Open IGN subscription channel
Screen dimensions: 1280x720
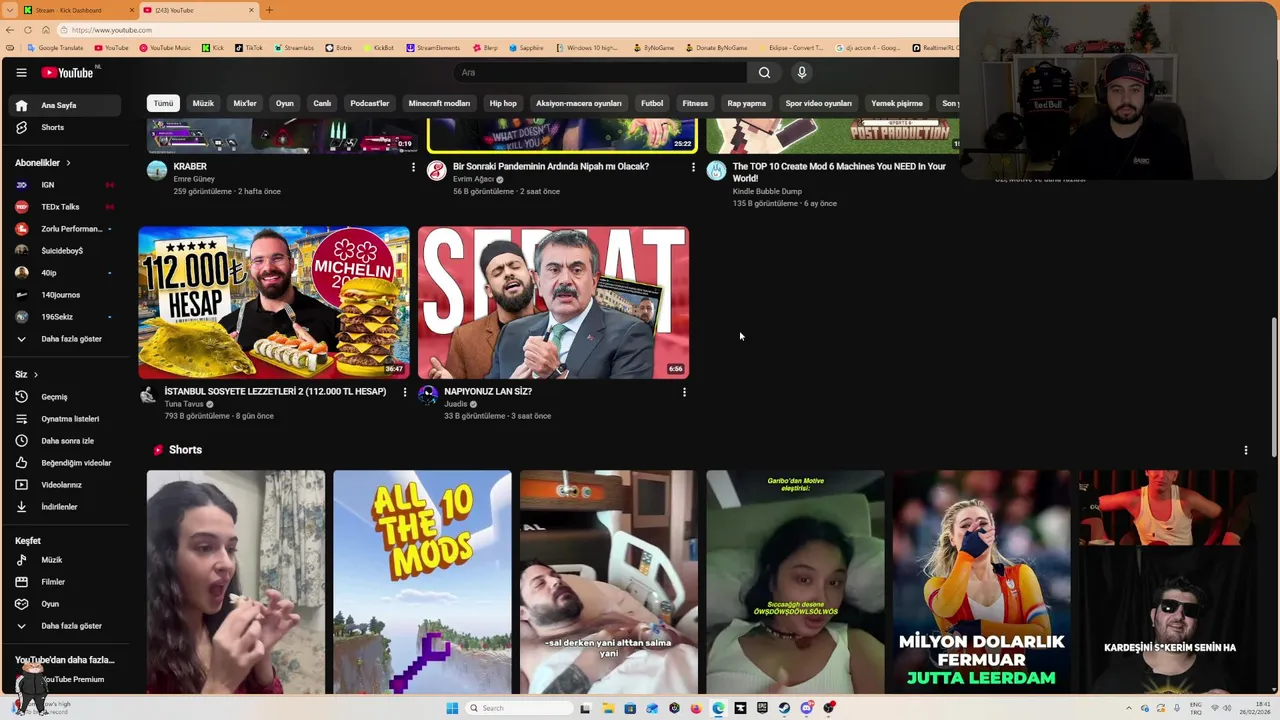pos(64,185)
